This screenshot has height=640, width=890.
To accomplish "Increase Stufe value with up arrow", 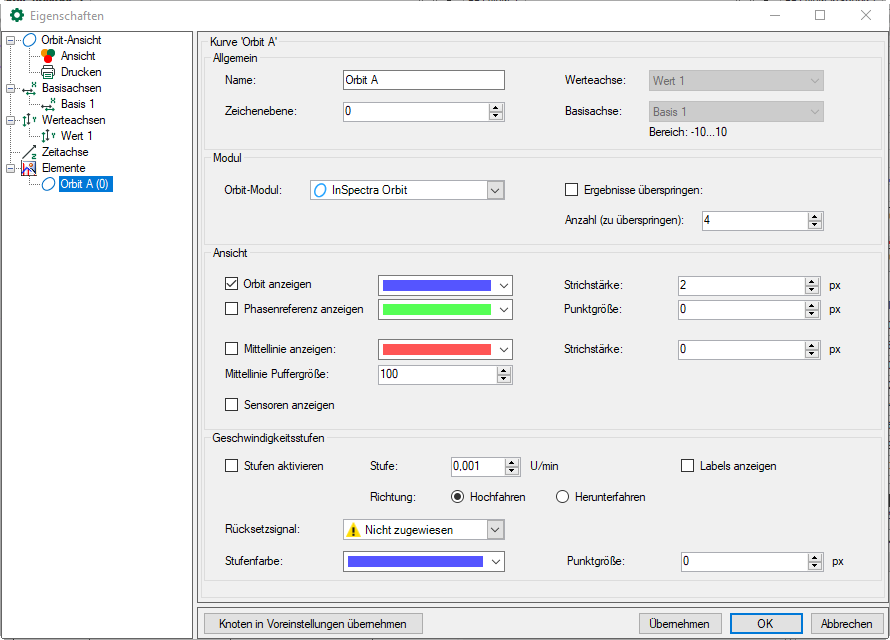I will tap(512, 462).
